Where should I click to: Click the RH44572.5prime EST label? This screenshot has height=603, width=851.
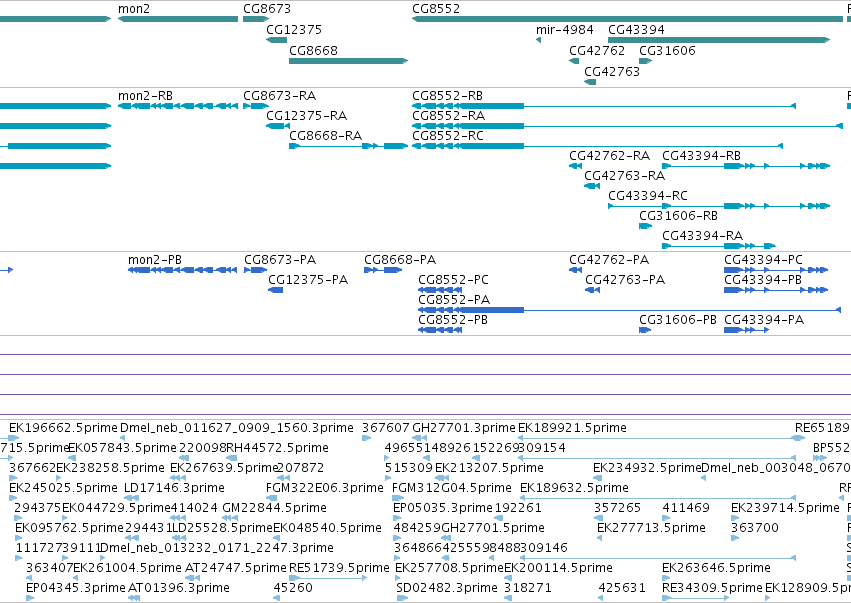click(277, 448)
